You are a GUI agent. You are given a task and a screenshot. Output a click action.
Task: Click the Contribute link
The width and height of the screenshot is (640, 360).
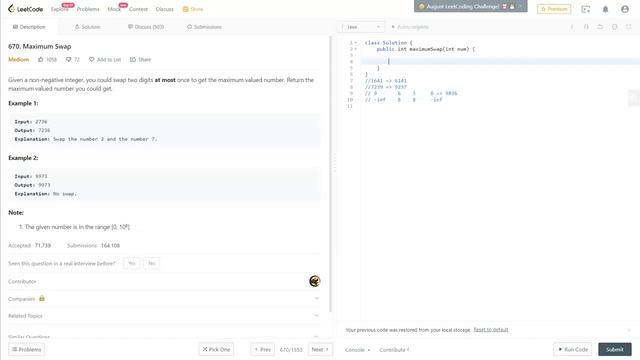[394, 350]
